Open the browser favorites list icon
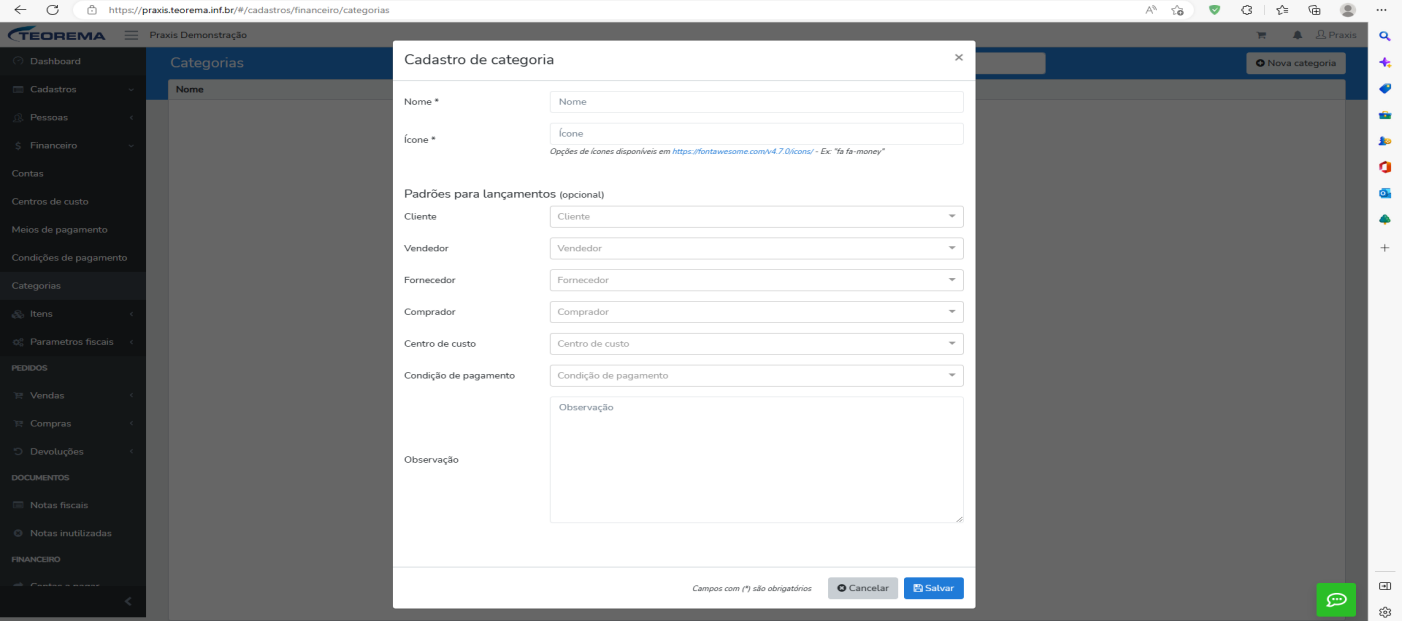This screenshot has height=621, width=1402. tap(1281, 9)
